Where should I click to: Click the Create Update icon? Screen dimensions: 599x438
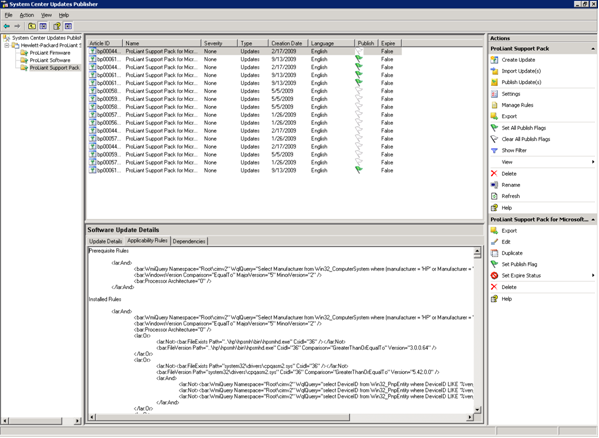[494, 60]
